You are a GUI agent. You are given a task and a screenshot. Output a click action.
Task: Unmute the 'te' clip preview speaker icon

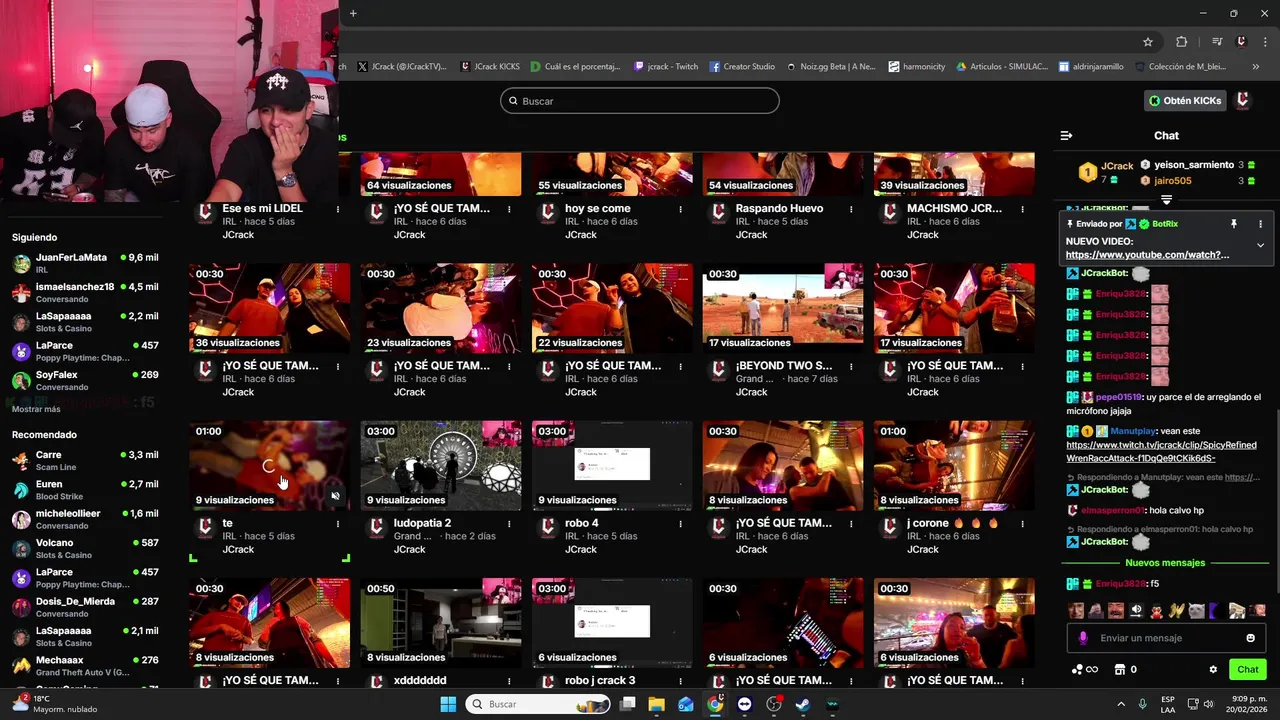pyautogui.click(x=335, y=495)
